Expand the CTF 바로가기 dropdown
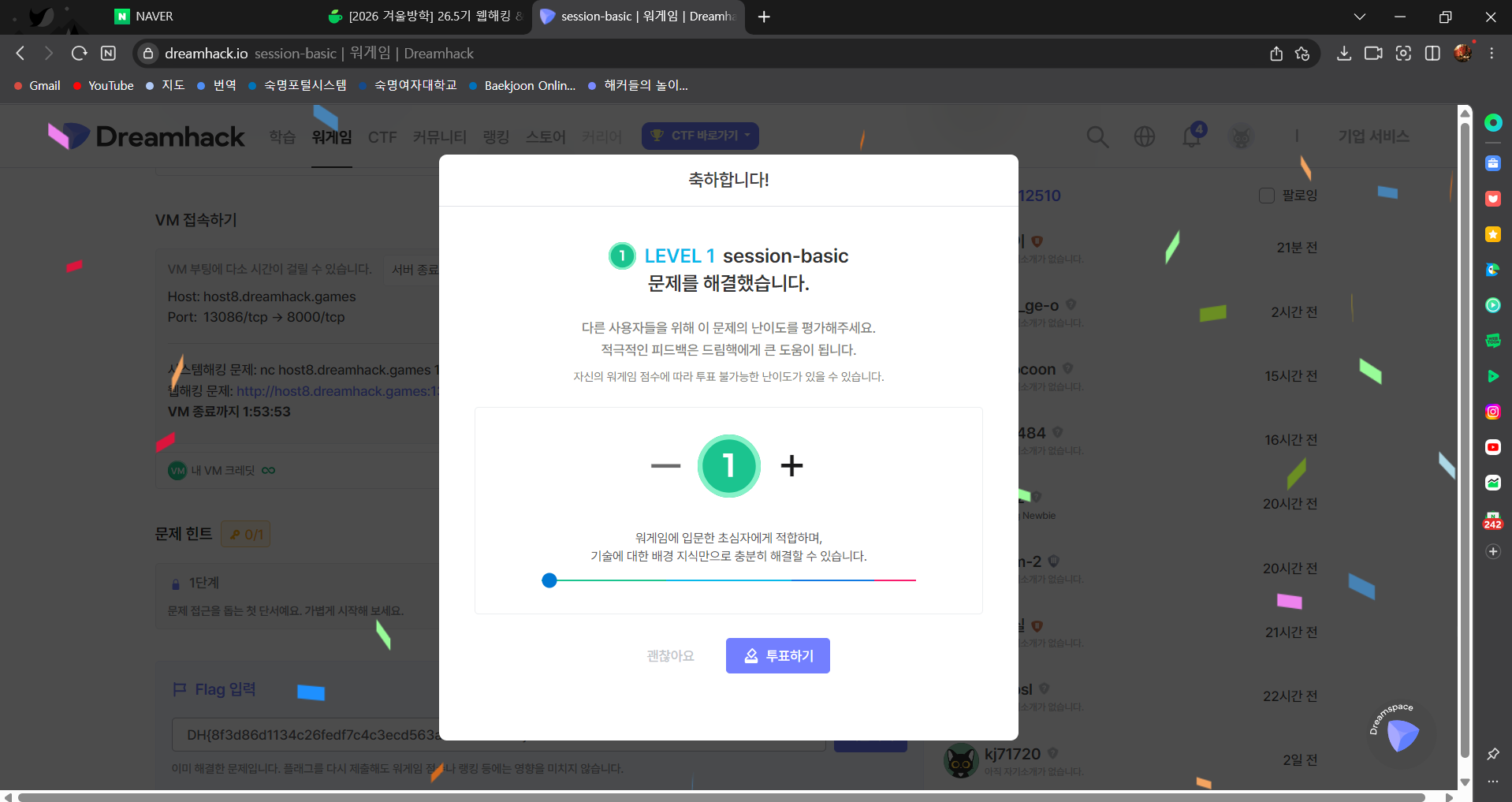1512x802 pixels. pyautogui.click(x=700, y=136)
